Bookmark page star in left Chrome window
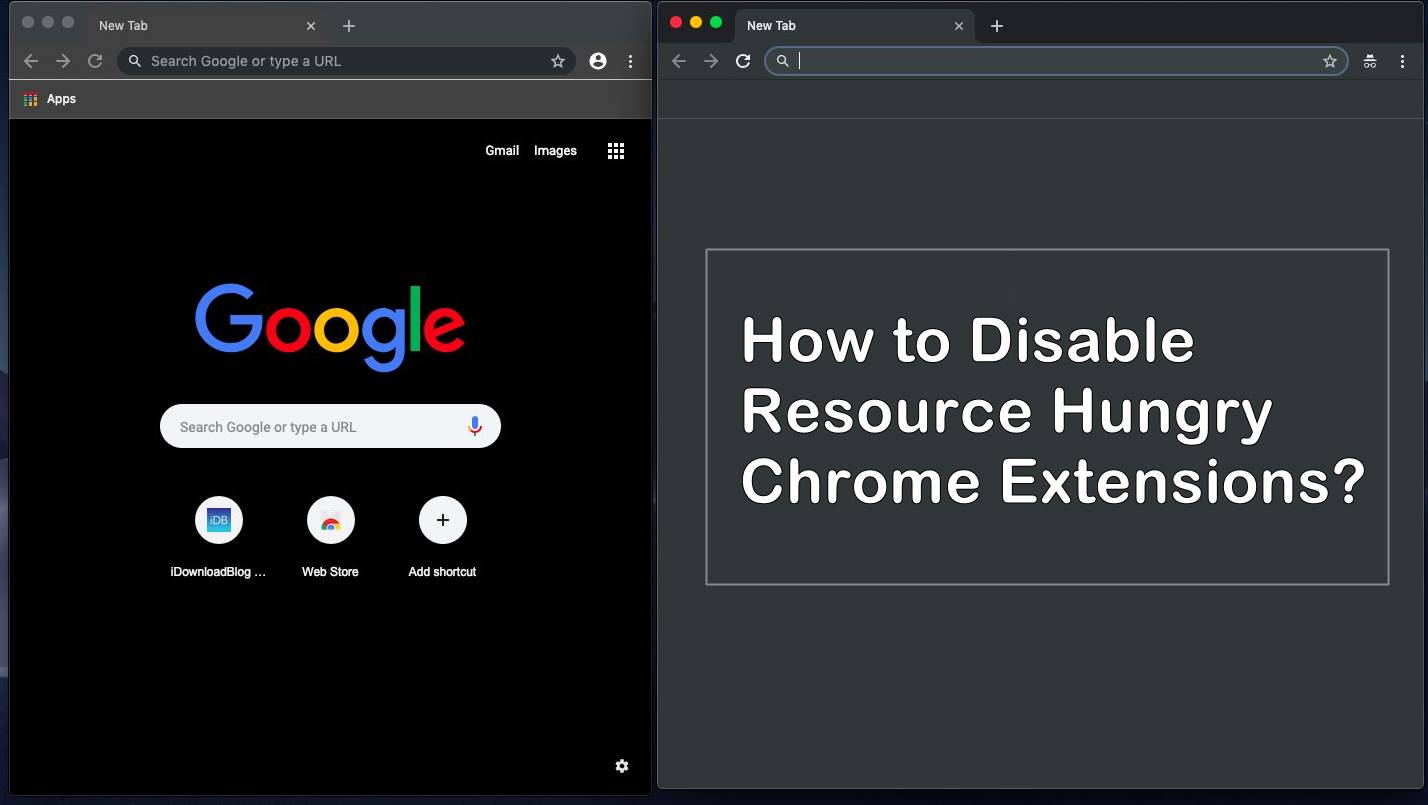The height and width of the screenshot is (805, 1428). (x=558, y=61)
